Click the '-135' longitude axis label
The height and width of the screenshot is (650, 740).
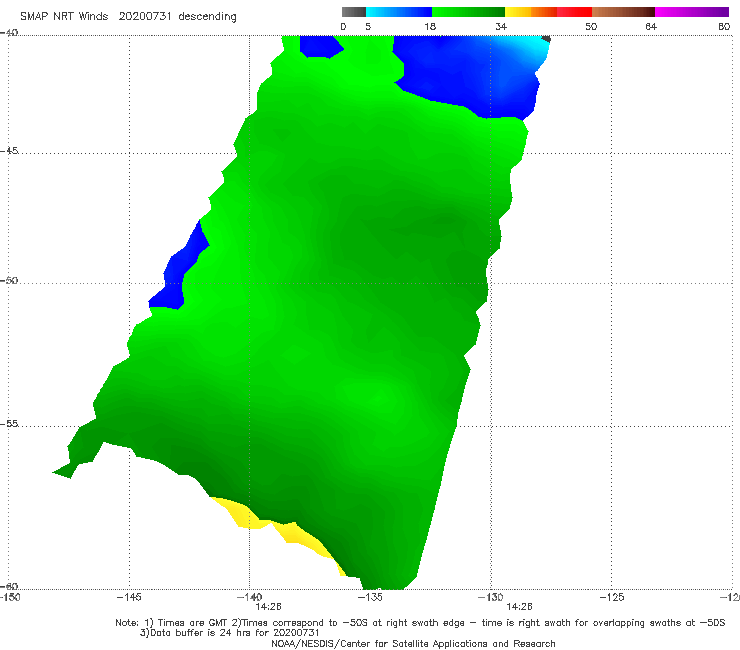(370, 597)
